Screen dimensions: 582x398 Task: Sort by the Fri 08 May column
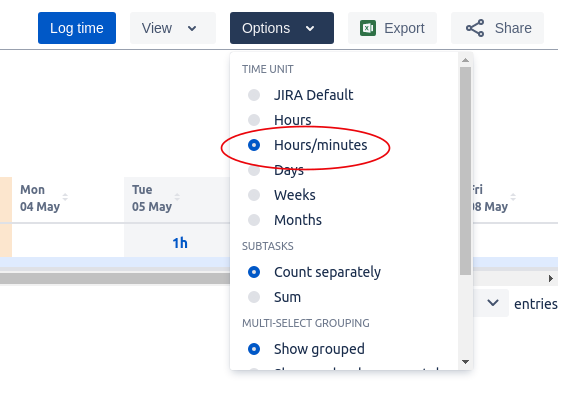pyautogui.click(x=513, y=197)
